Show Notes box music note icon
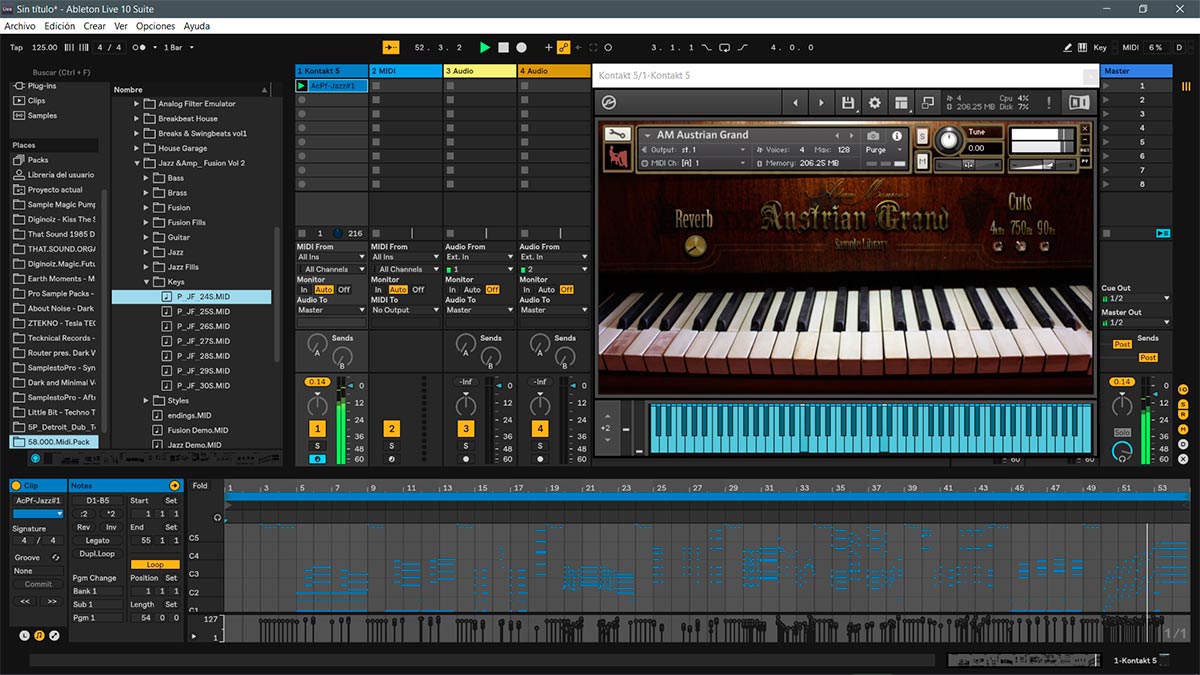The image size is (1200, 675). [39, 635]
